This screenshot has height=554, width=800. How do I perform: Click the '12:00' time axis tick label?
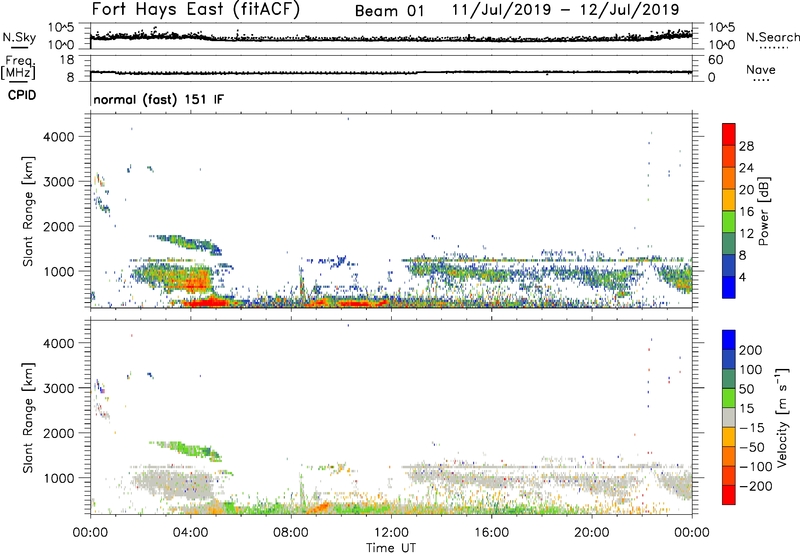click(391, 533)
